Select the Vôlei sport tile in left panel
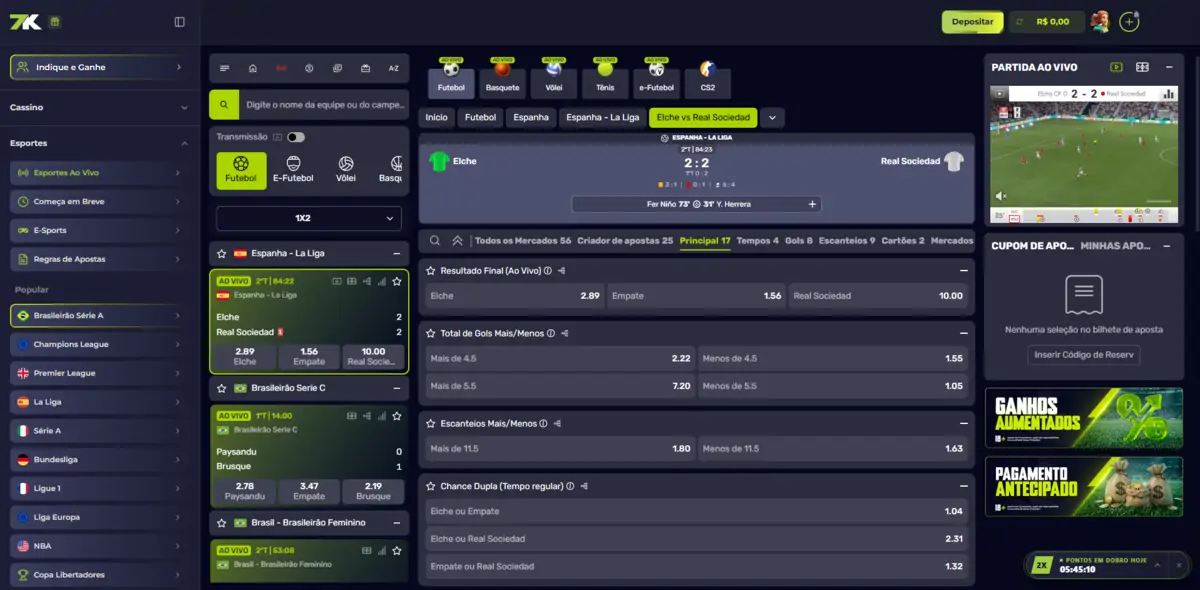Screen dimensions: 1200x590 (345, 171)
